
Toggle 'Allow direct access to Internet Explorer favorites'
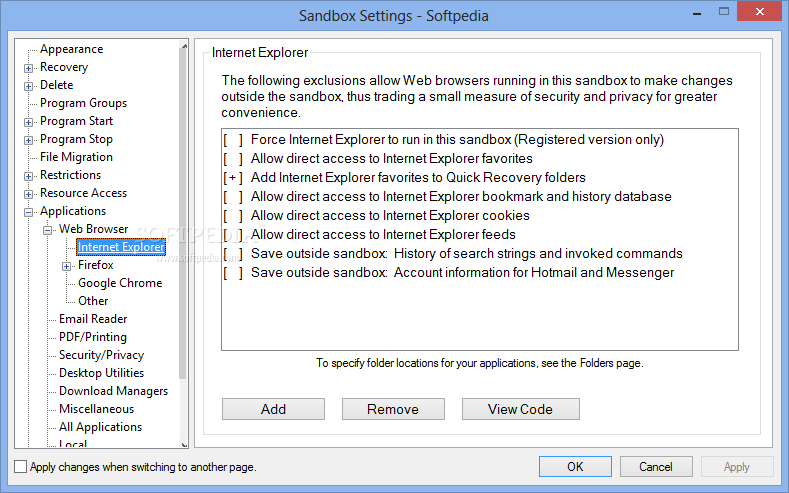point(233,158)
